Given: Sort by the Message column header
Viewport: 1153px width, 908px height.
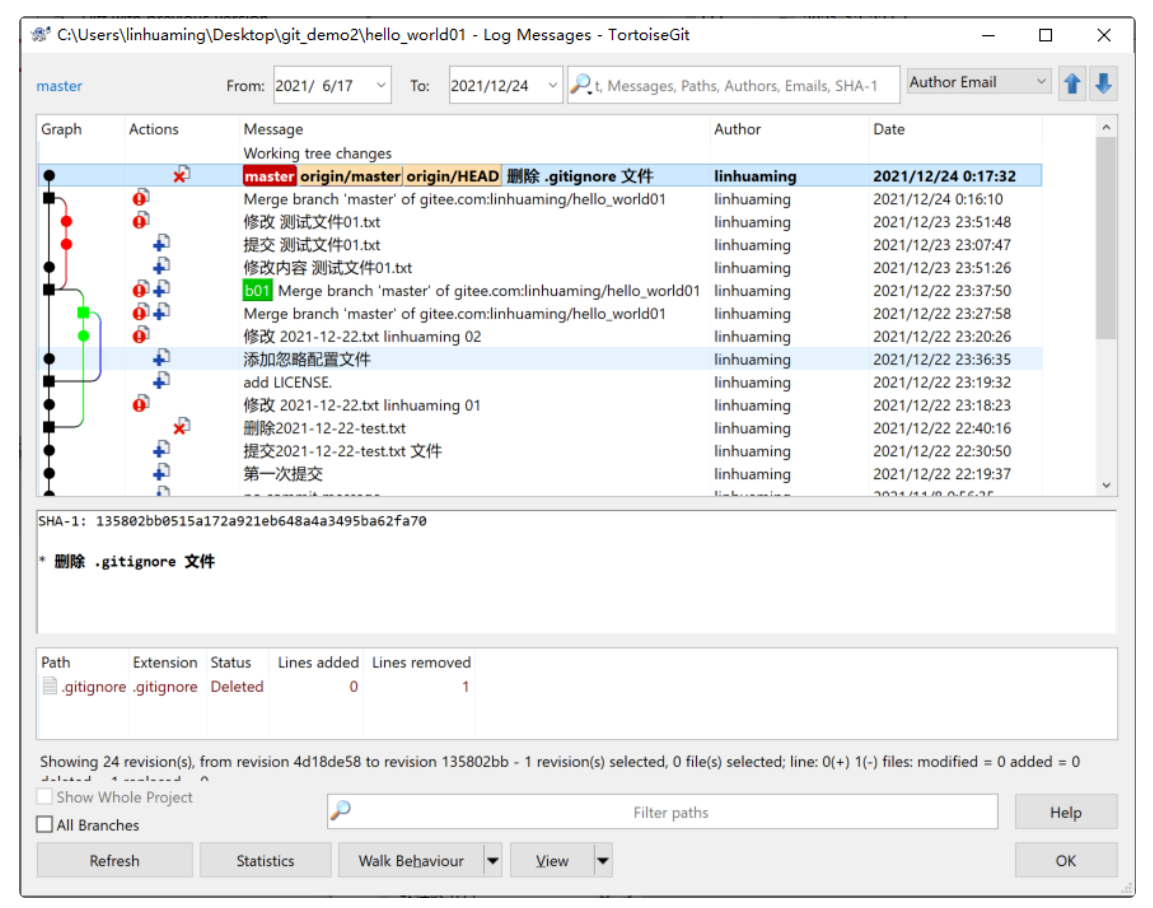Looking at the screenshot, I should pyautogui.click(x=474, y=129).
